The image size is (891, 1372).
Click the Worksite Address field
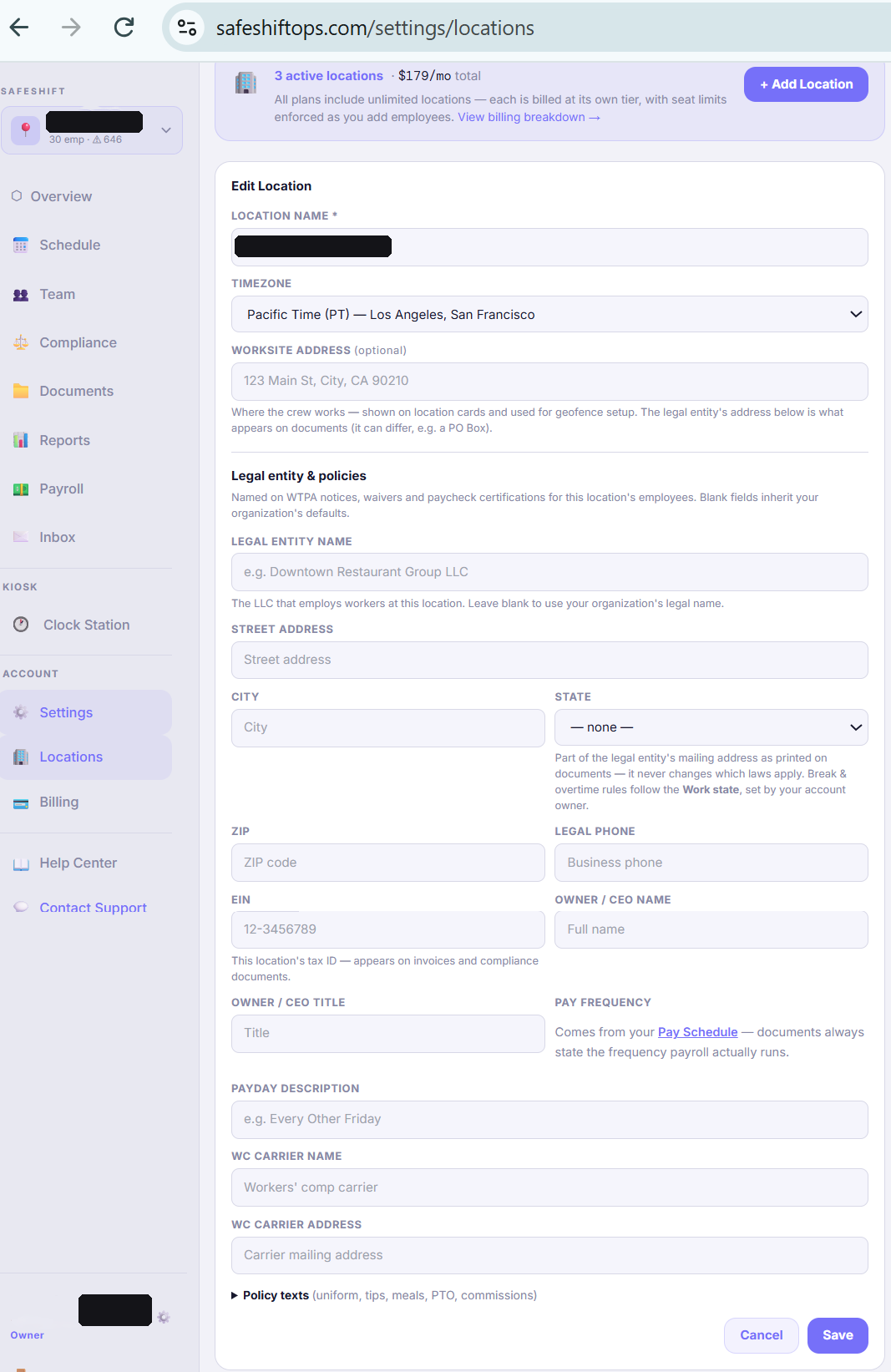point(549,381)
